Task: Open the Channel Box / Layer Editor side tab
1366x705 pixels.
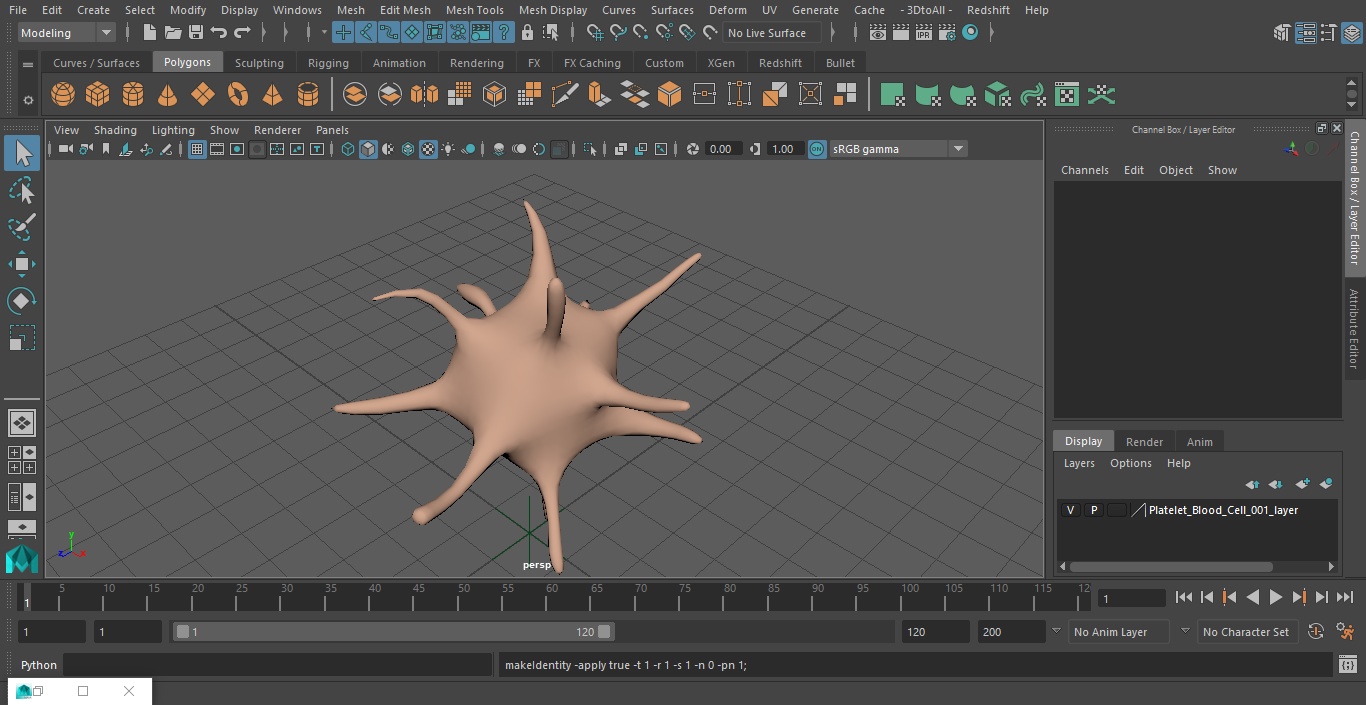Action: click(x=1355, y=197)
